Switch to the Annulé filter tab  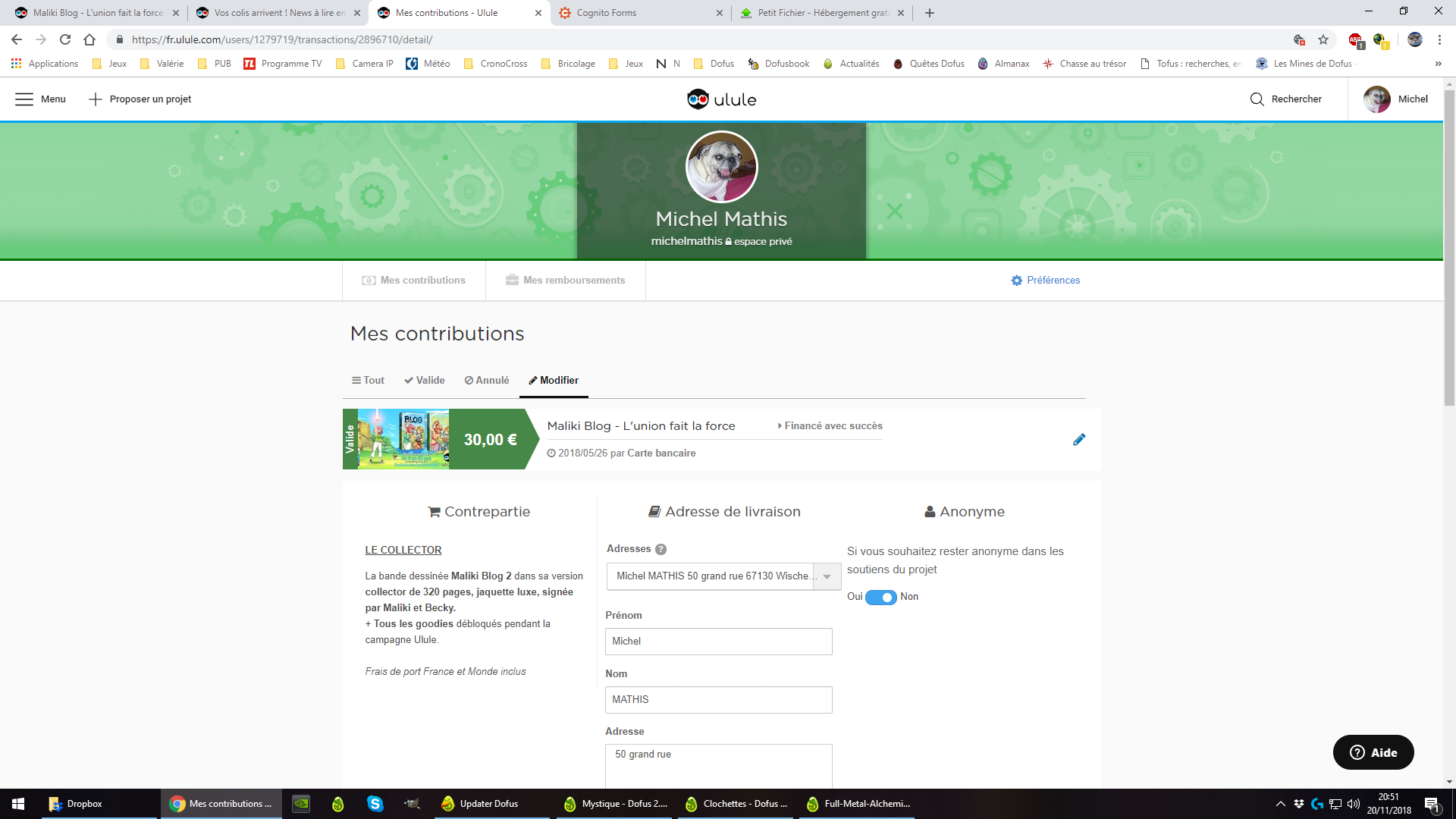click(487, 381)
